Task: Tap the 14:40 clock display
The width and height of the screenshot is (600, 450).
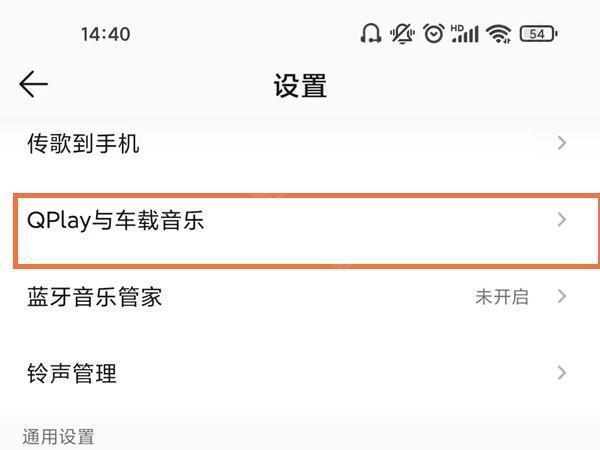Action: [105, 34]
